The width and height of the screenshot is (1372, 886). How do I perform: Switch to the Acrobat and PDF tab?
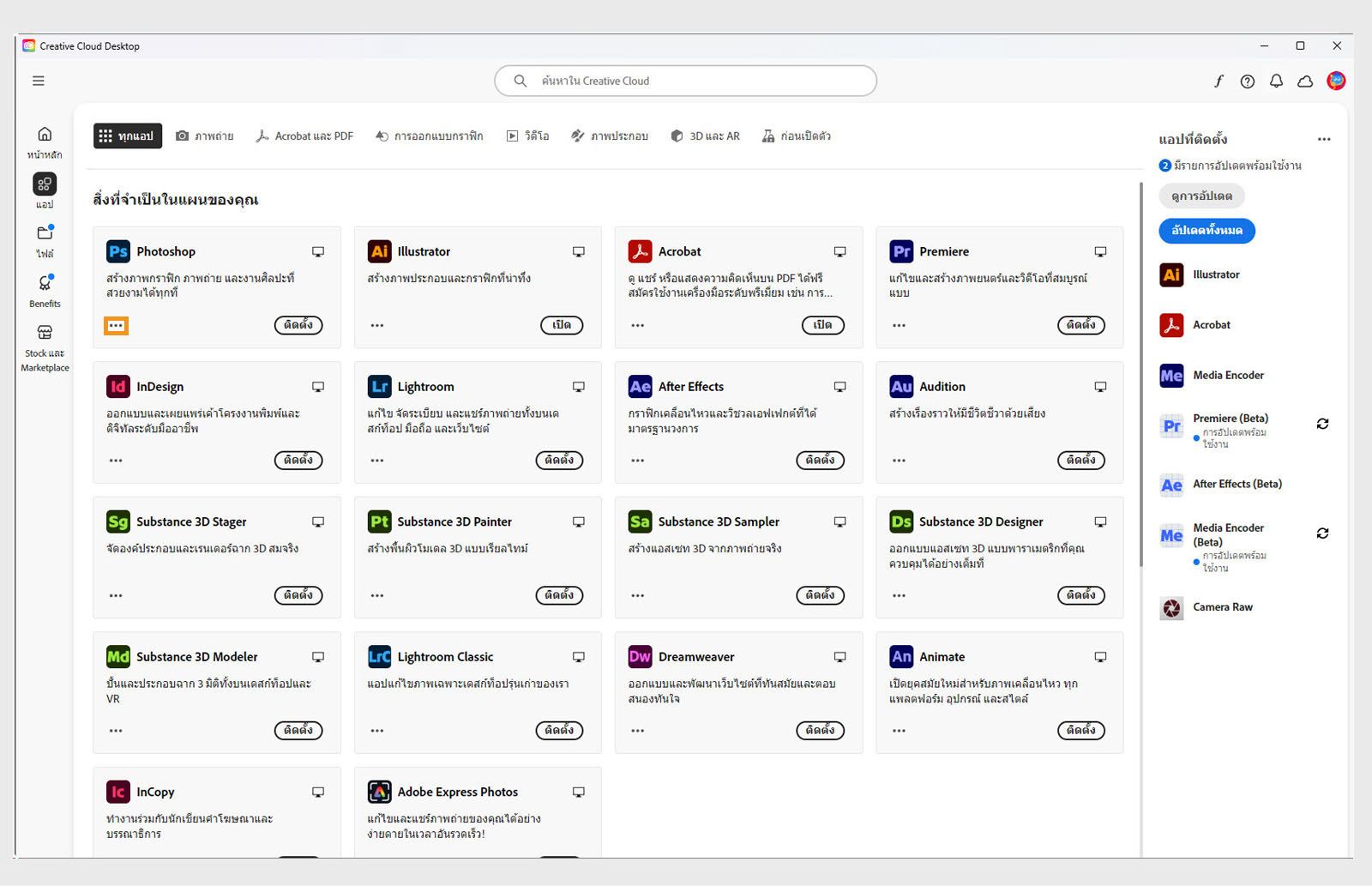[304, 136]
